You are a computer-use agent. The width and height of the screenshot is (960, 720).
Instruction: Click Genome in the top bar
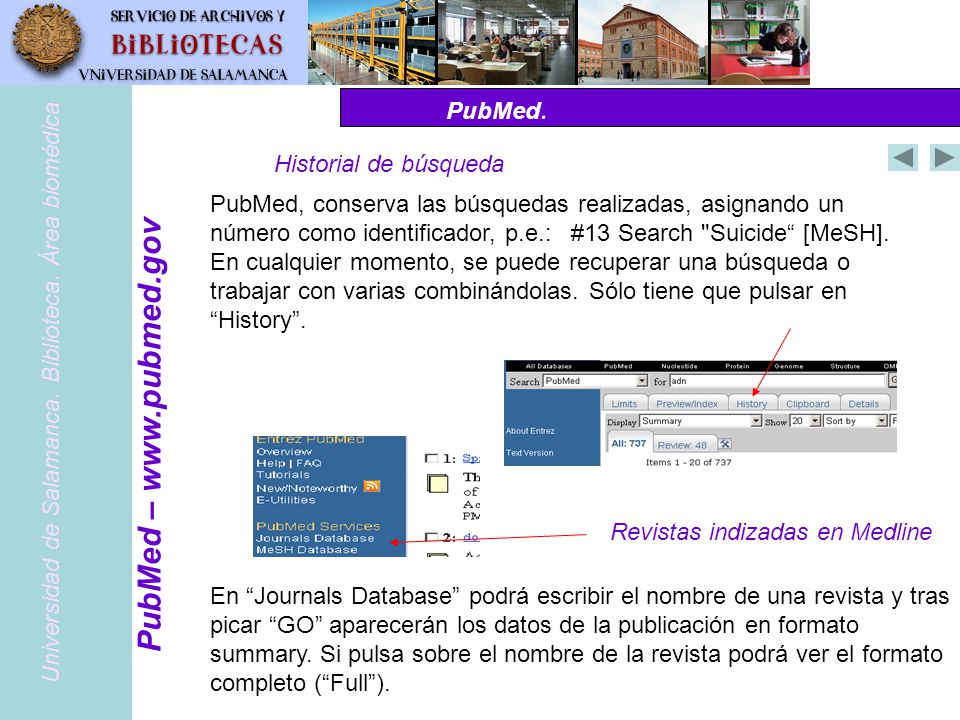click(x=789, y=366)
